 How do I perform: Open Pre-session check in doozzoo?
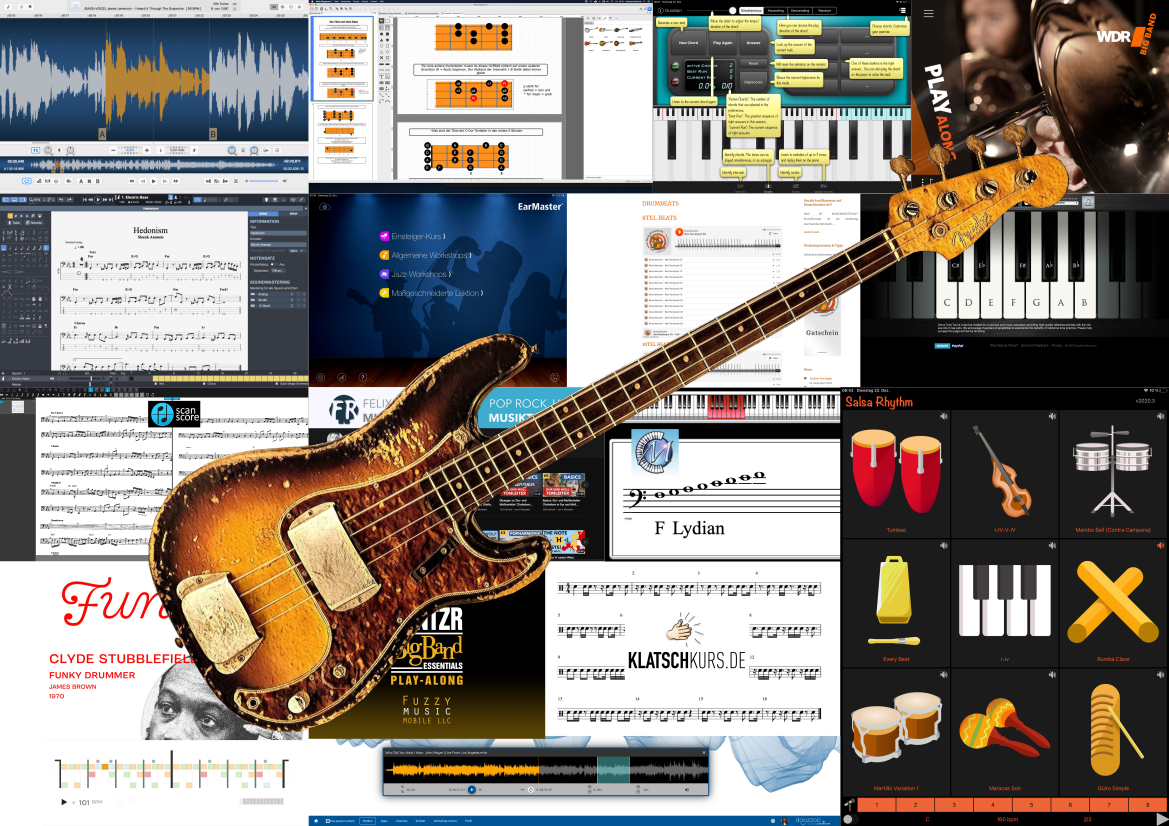pos(339,821)
